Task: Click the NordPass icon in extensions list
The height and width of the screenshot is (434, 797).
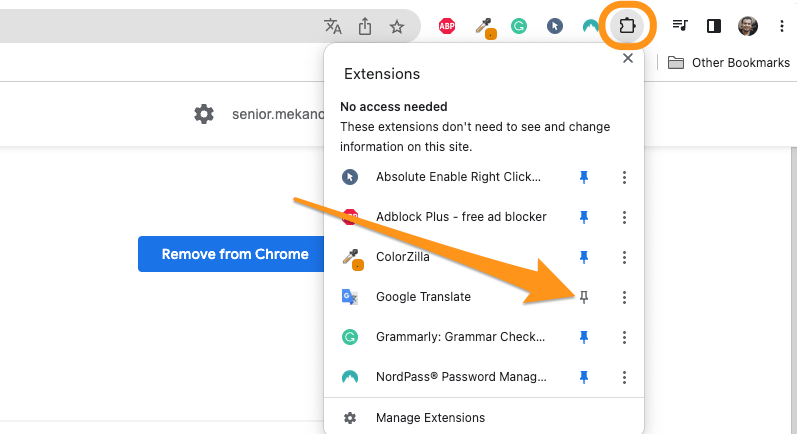Action: [x=350, y=377]
